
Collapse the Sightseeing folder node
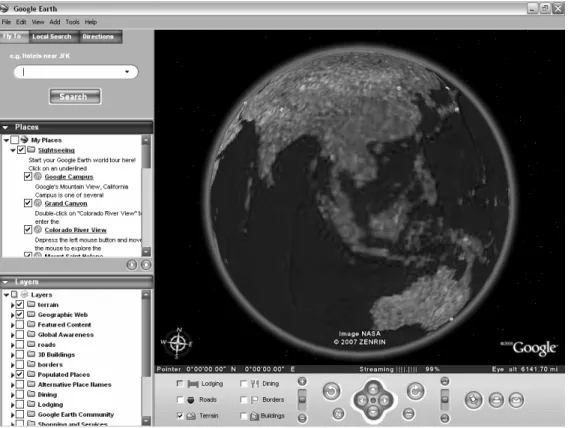[13, 150]
